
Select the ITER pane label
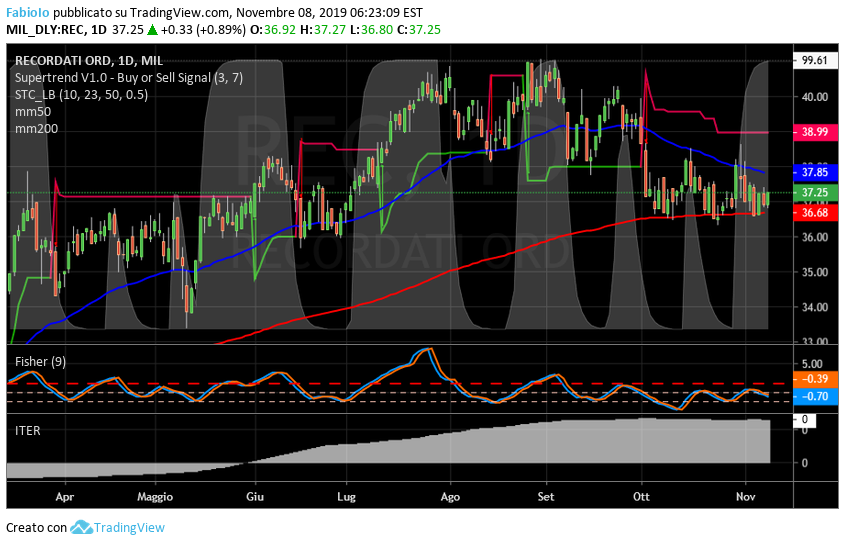pyautogui.click(x=28, y=429)
